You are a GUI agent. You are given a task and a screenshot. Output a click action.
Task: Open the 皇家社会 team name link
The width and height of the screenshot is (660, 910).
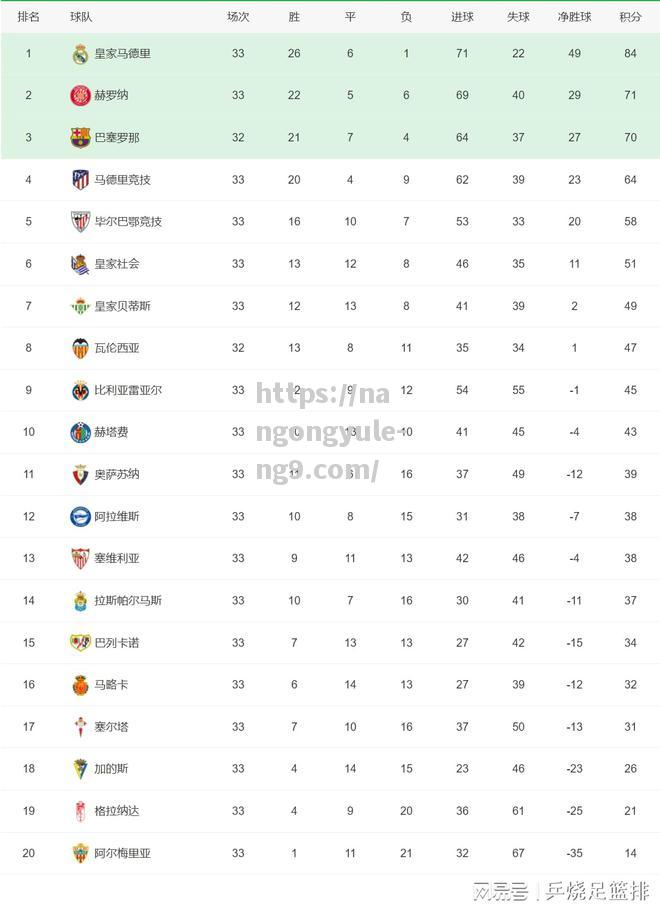click(x=117, y=264)
